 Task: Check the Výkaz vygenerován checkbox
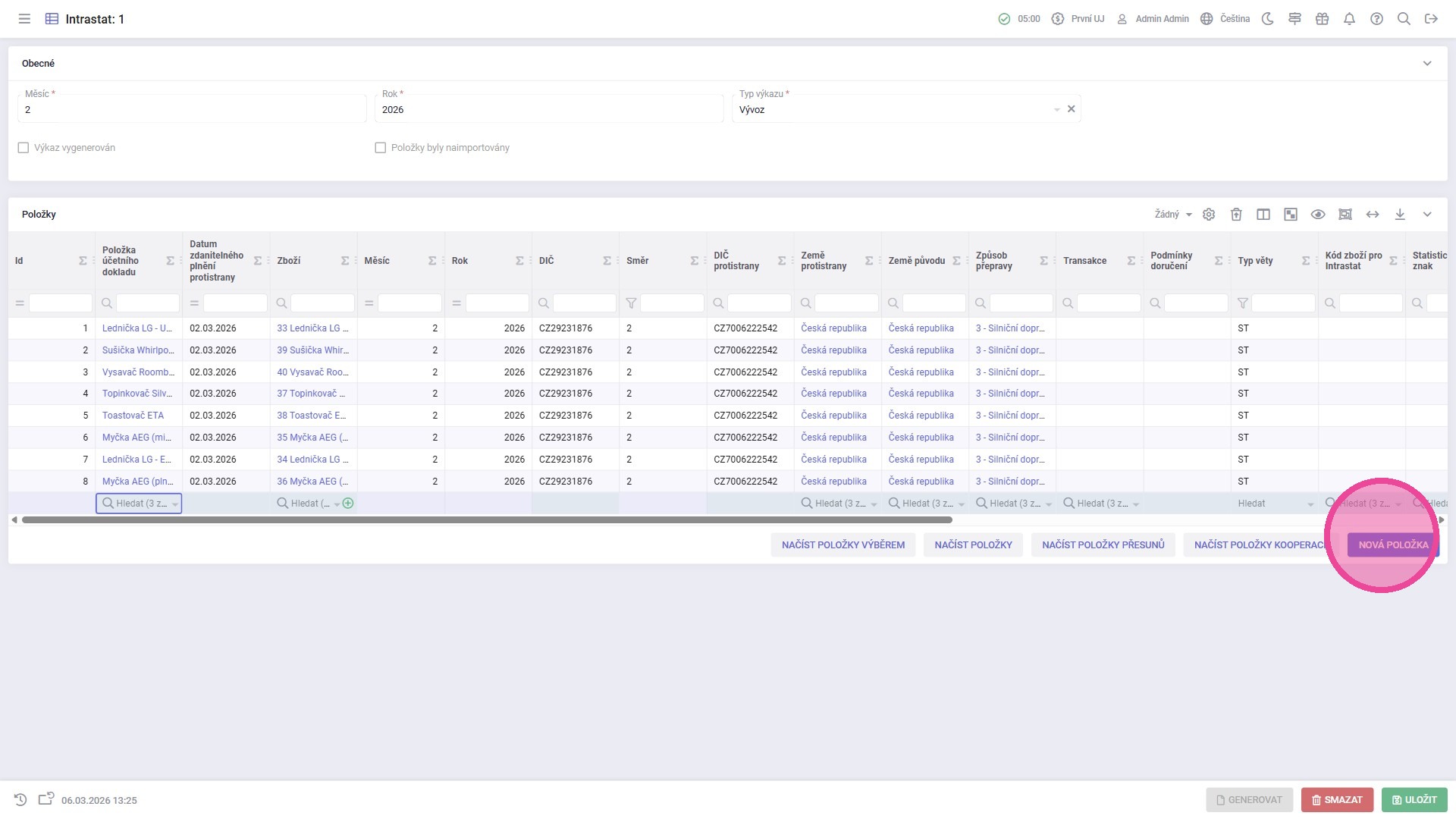tap(24, 148)
